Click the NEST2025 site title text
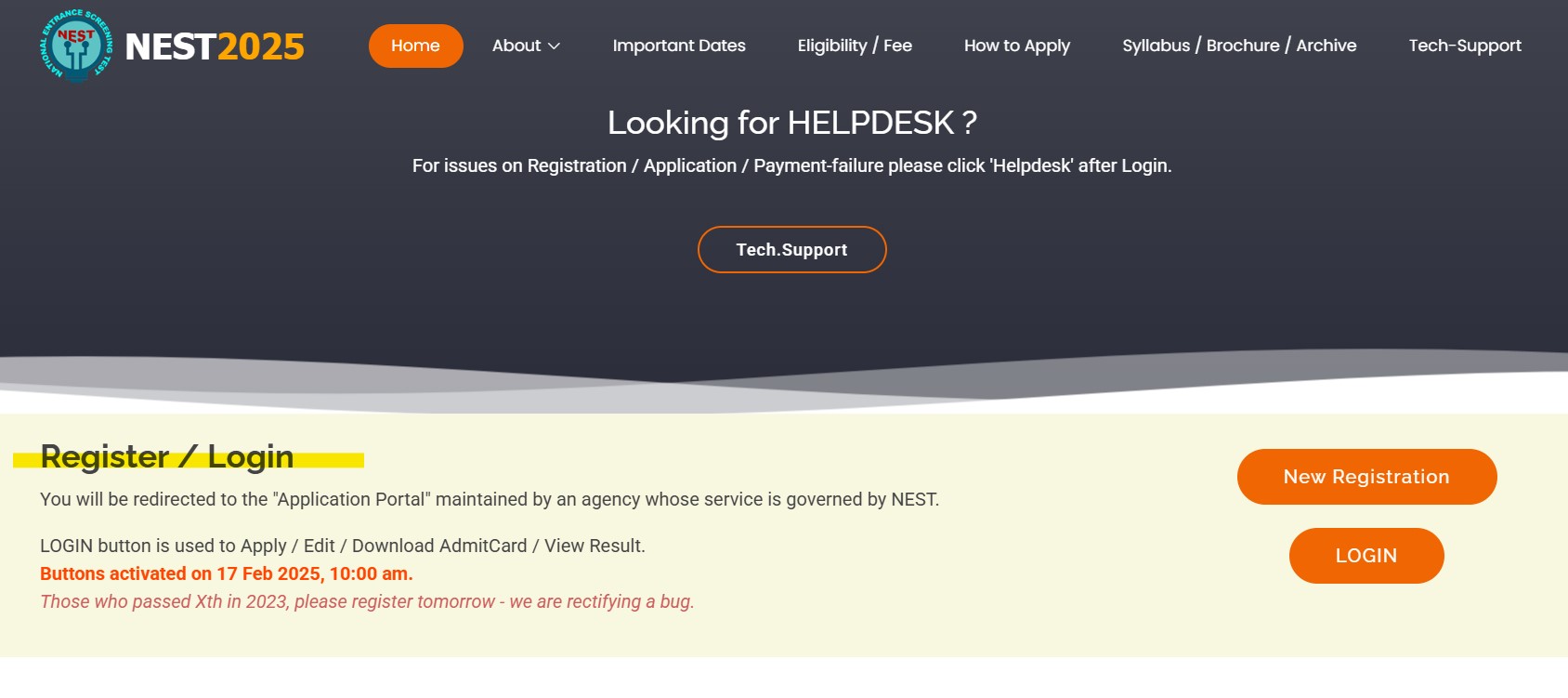1568x698 pixels. point(215,46)
